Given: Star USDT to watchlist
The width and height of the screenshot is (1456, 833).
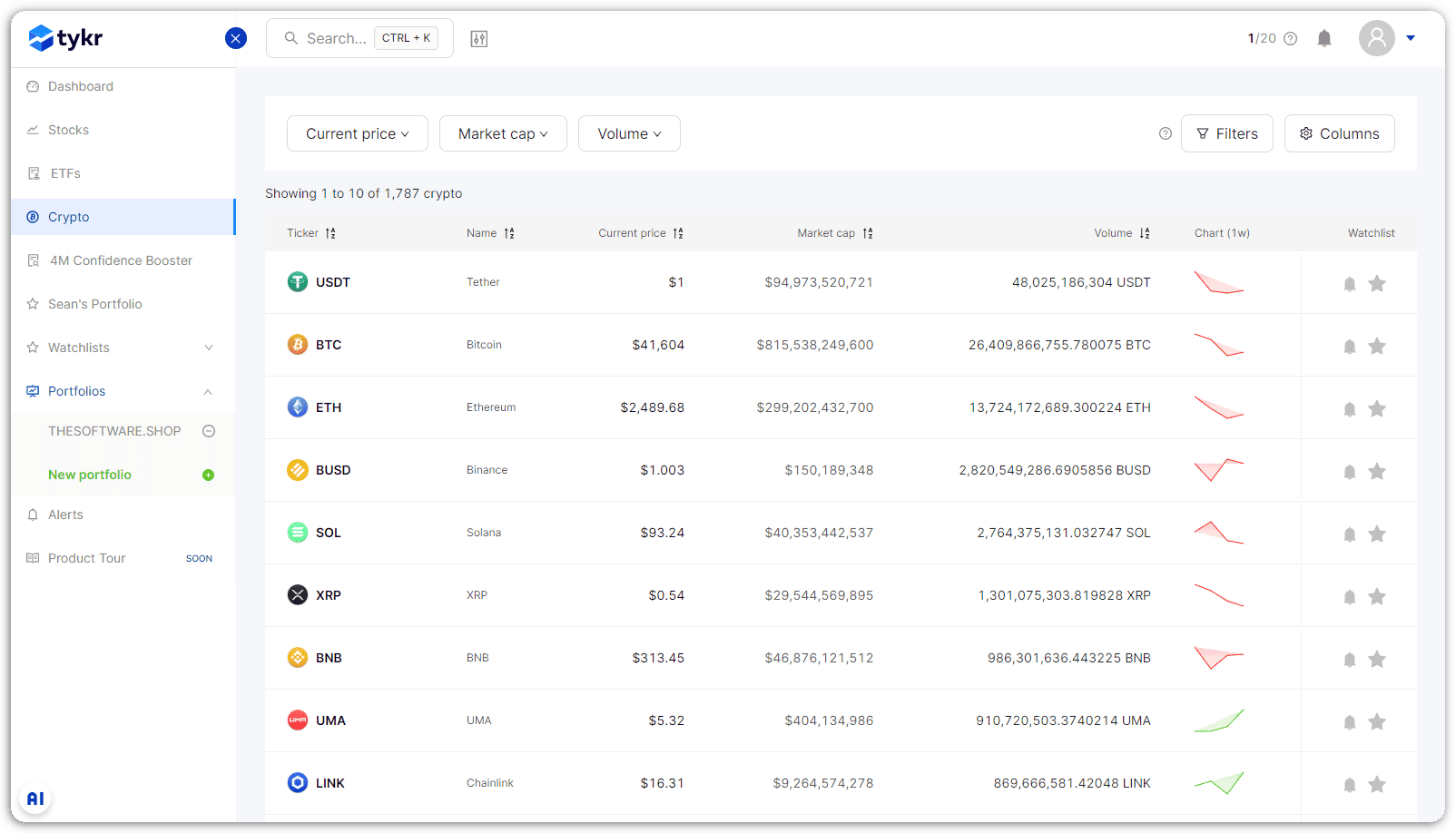Looking at the screenshot, I should pyautogui.click(x=1377, y=283).
